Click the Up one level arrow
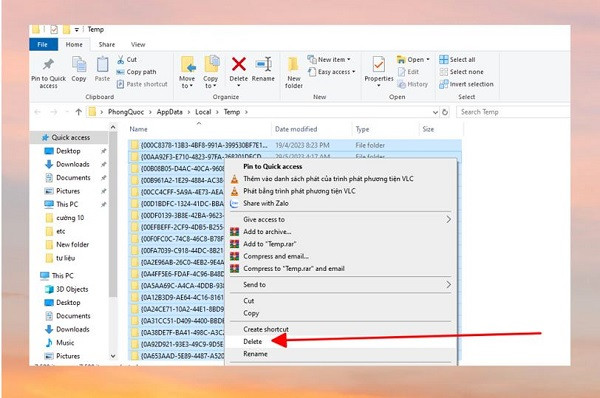Image resolution: width=600 pixels, height=398 pixels. pos(78,112)
